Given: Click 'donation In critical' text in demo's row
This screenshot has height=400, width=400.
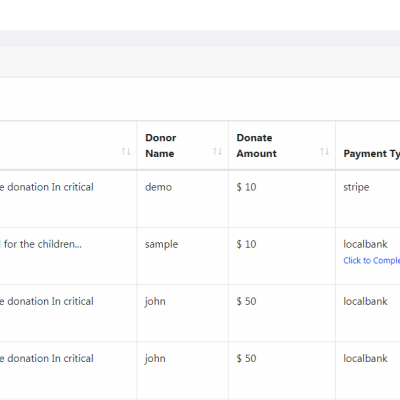Looking at the screenshot, I should coord(50,187).
